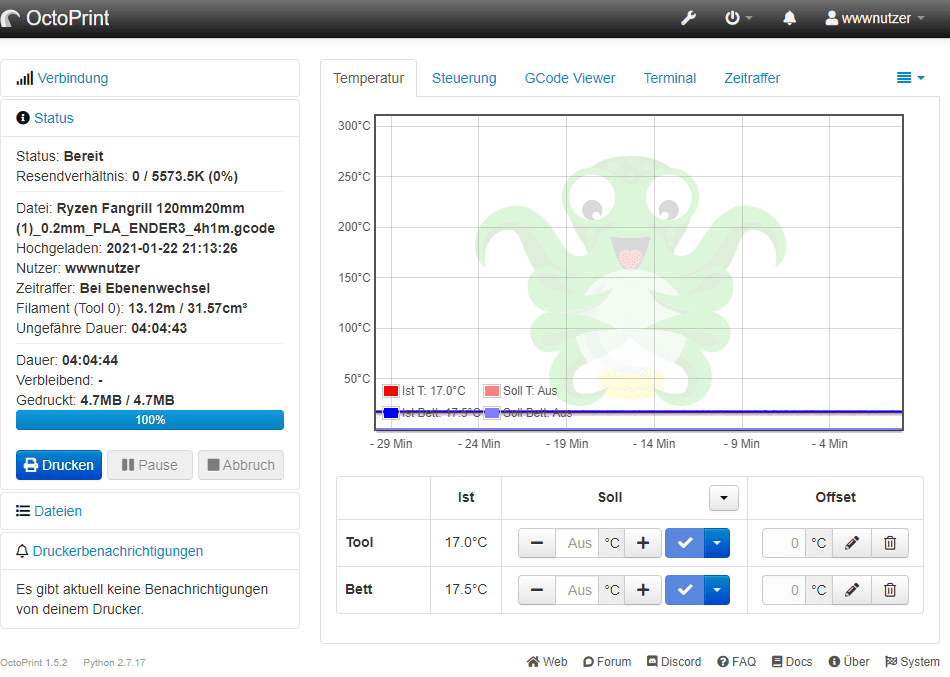Collapse the Status panel
Image resolution: width=950 pixels, height=677 pixels.
coord(53,118)
